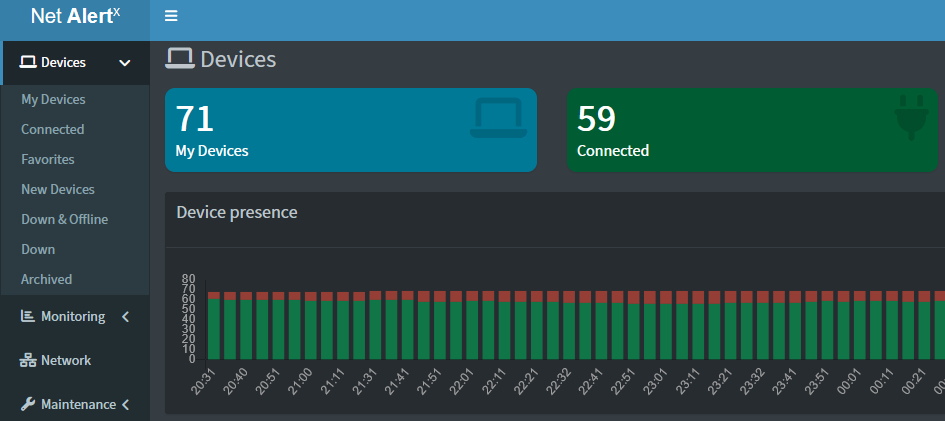The width and height of the screenshot is (945, 421).
Task: Open My Devices in sidebar
Action: pos(53,100)
